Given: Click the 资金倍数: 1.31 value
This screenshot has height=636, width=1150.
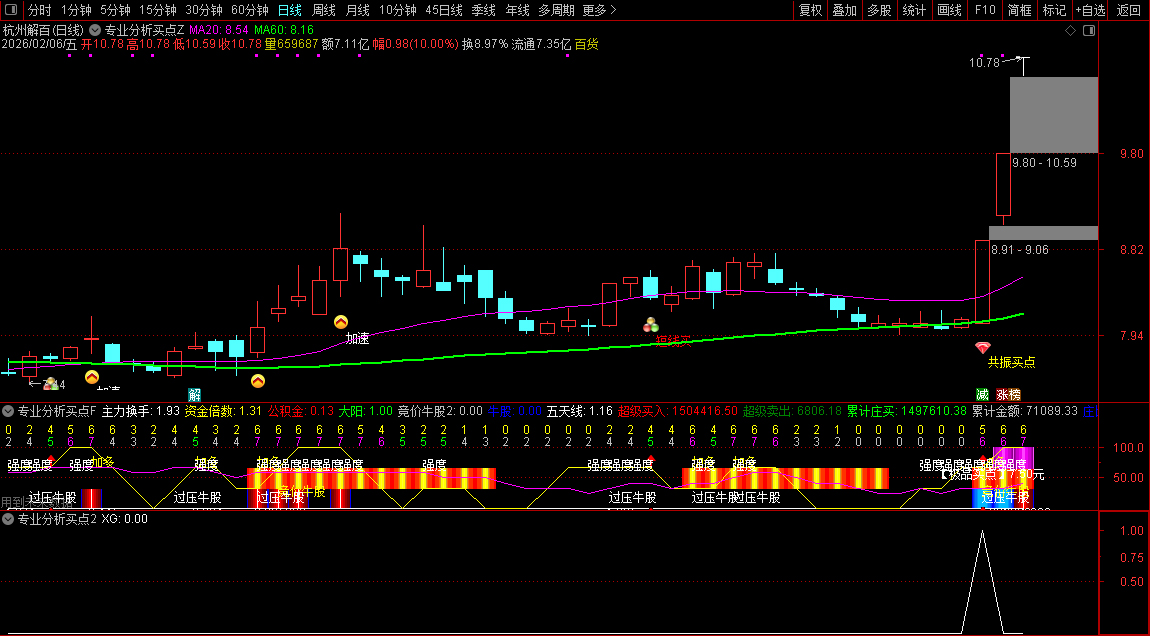Looking at the screenshot, I should click(223, 412).
